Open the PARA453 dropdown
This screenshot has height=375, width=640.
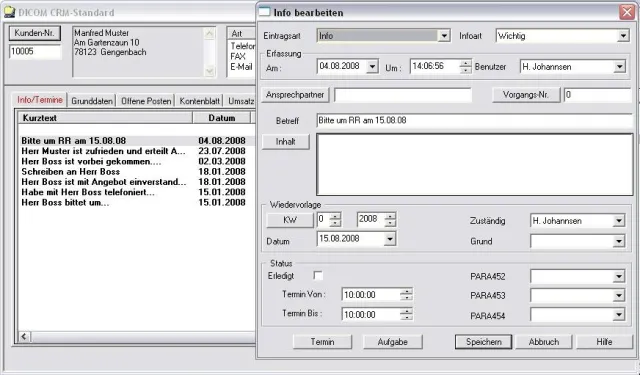[x=619, y=295]
